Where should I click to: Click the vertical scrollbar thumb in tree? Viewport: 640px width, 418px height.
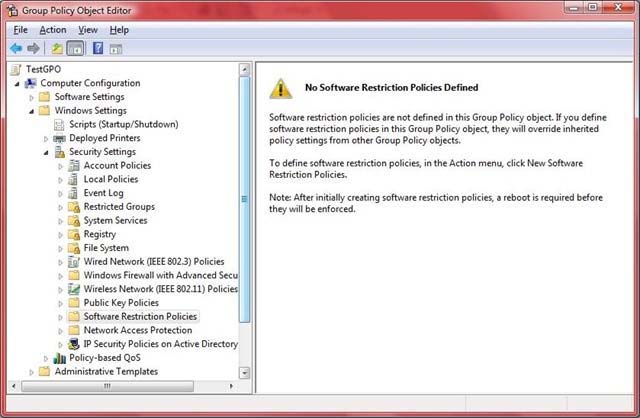[x=244, y=200]
